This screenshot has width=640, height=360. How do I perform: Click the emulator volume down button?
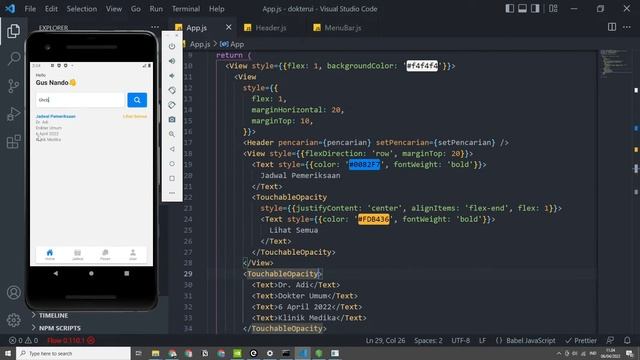pyautogui.click(x=172, y=76)
